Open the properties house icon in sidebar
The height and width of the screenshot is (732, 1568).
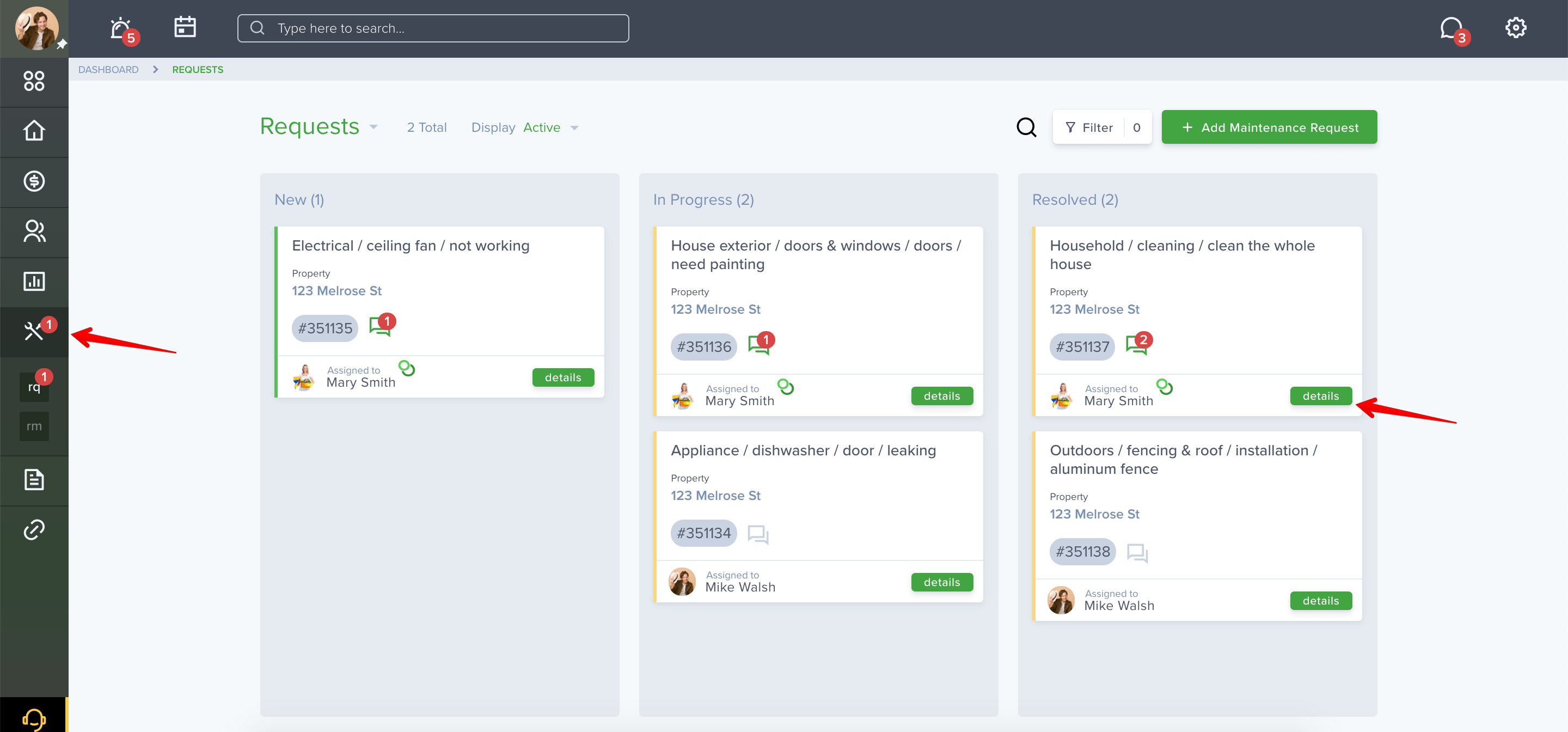click(34, 130)
